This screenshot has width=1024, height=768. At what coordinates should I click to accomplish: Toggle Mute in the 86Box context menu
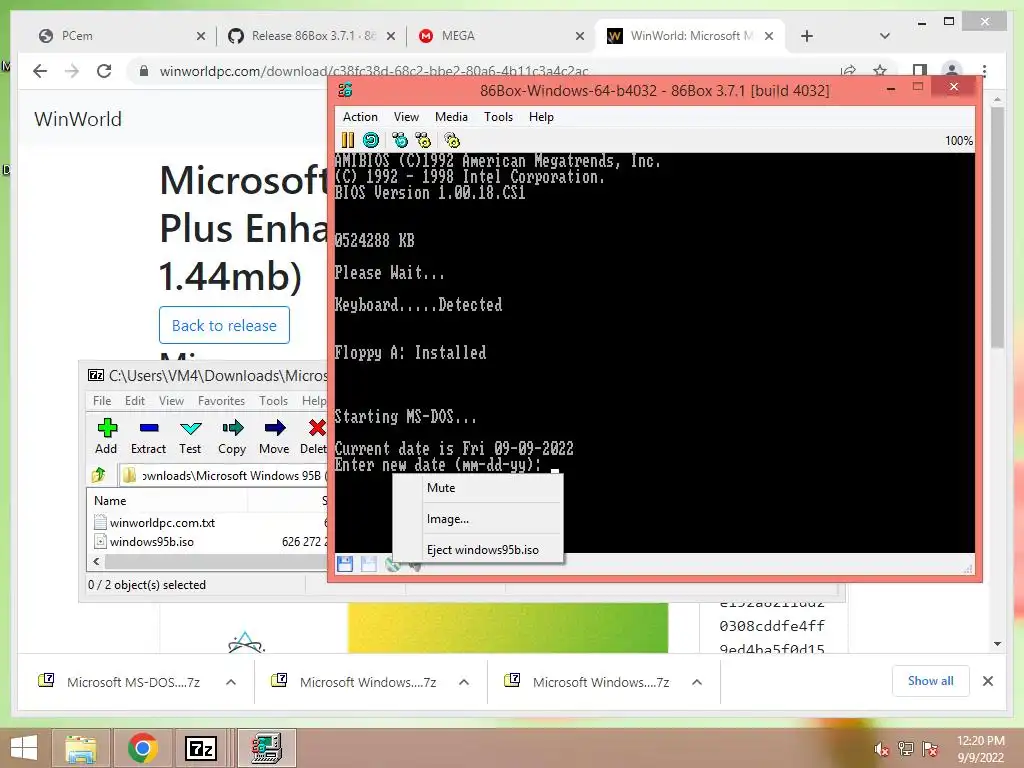click(x=478, y=488)
